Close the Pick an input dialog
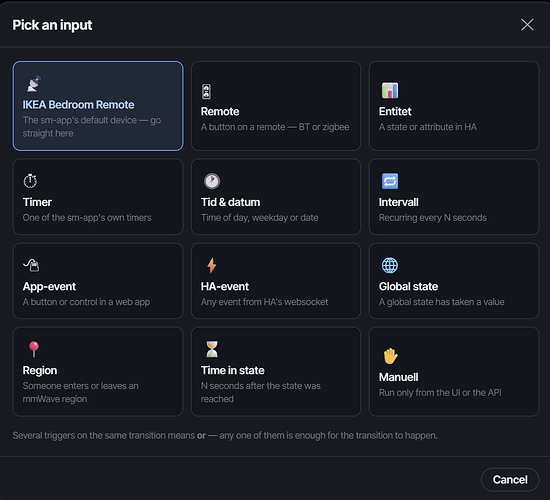 (527, 25)
